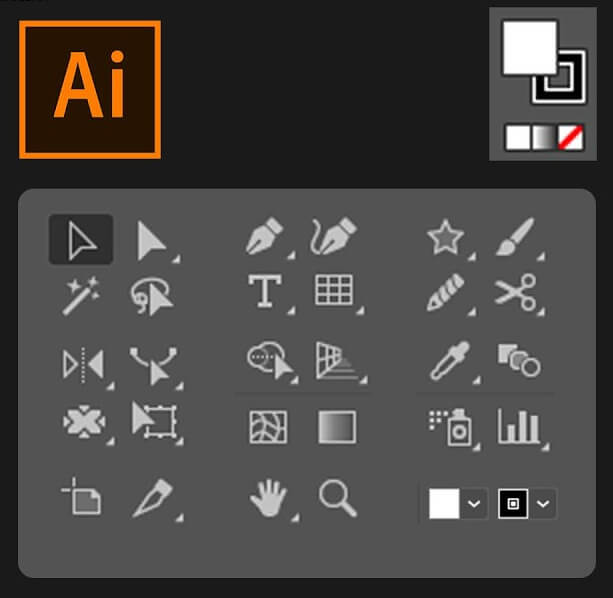Pick the Scissors tool
Image resolution: width=613 pixels, height=598 pixels.
515,292
